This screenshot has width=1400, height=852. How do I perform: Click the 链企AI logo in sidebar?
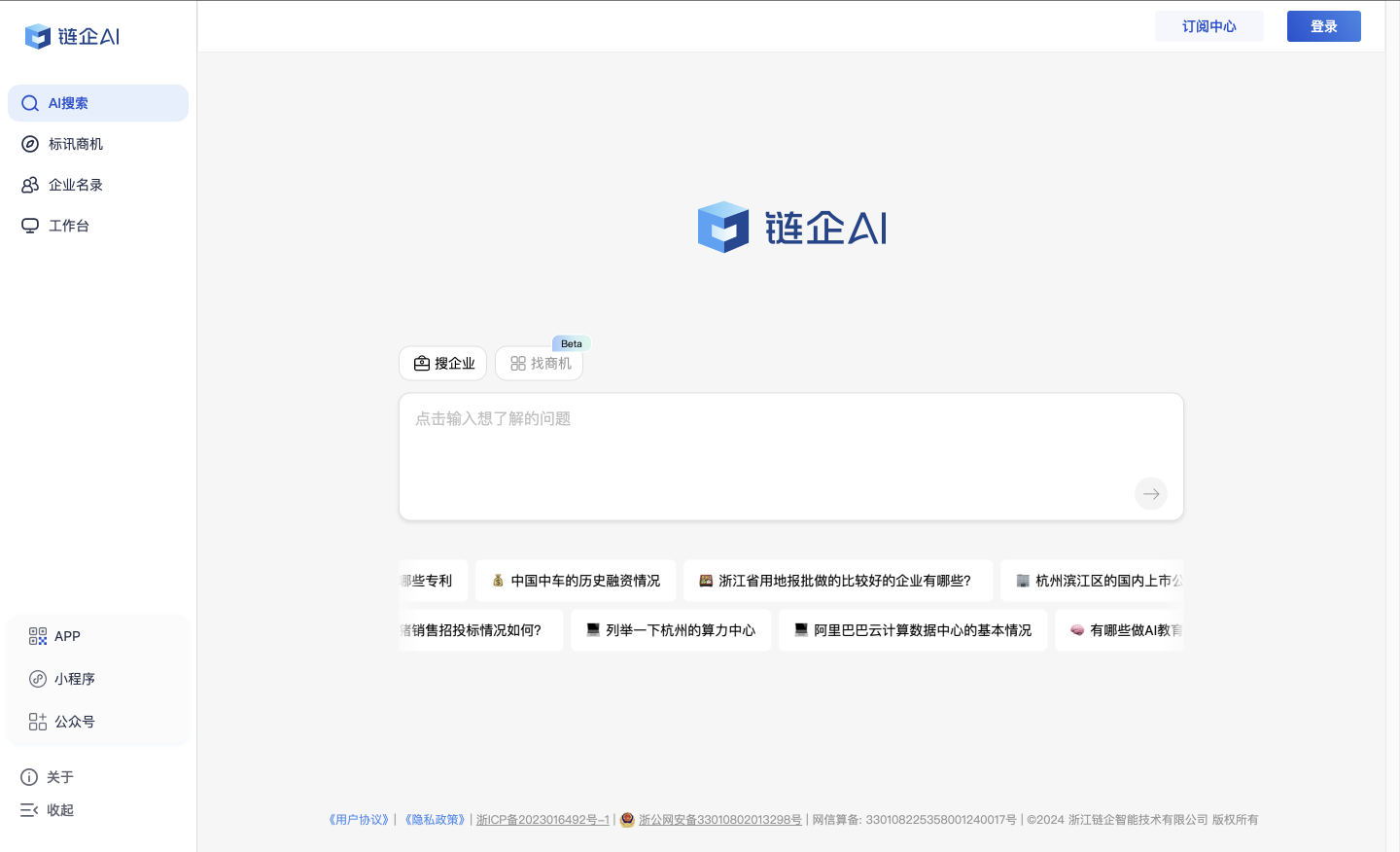pyautogui.click(x=72, y=36)
